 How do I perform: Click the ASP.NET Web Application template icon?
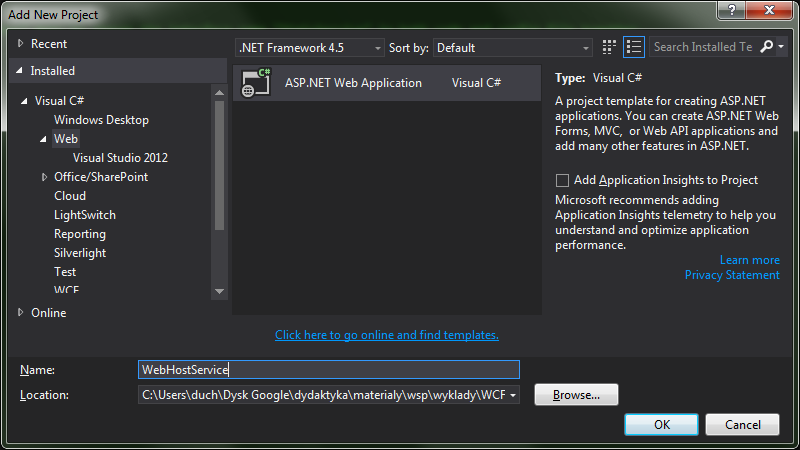256,83
